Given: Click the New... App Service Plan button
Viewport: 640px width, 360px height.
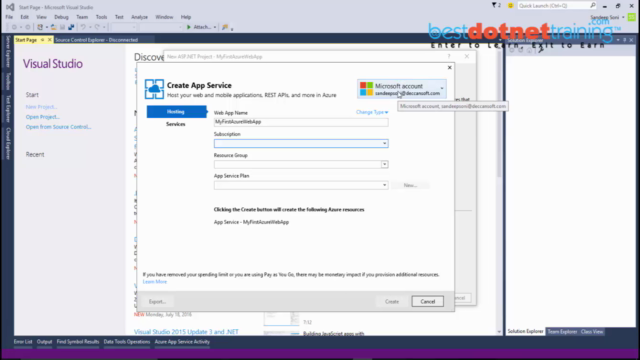Looking at the screenshot, I should (x=410, y=185).
